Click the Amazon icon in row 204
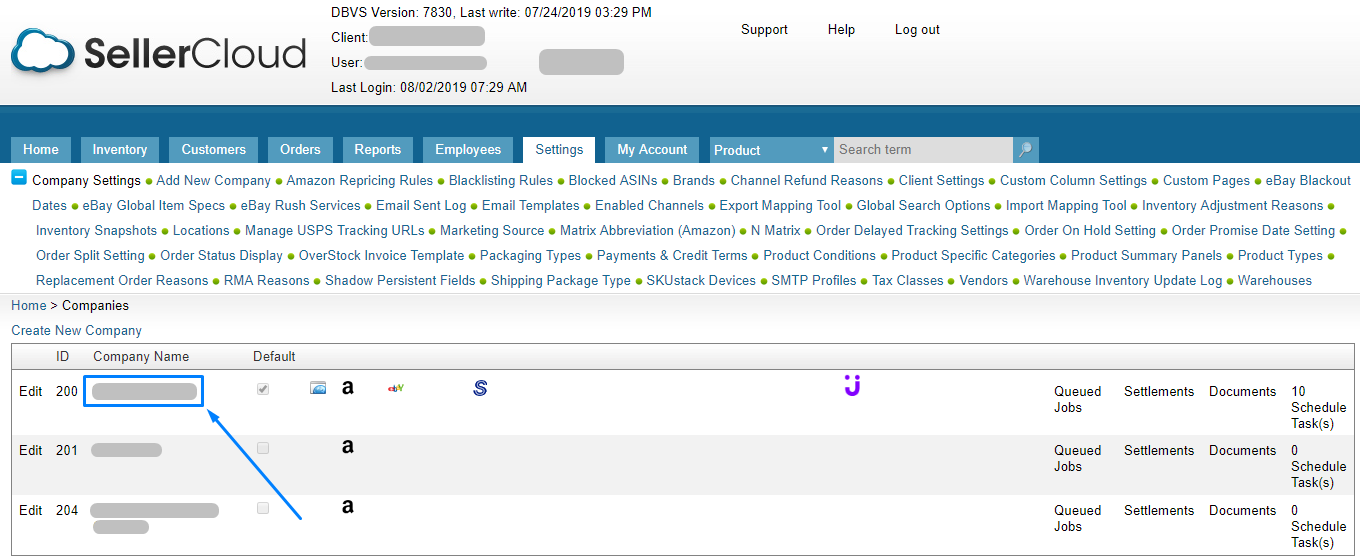Viewport: 1360px width, 560px height. 348,506
